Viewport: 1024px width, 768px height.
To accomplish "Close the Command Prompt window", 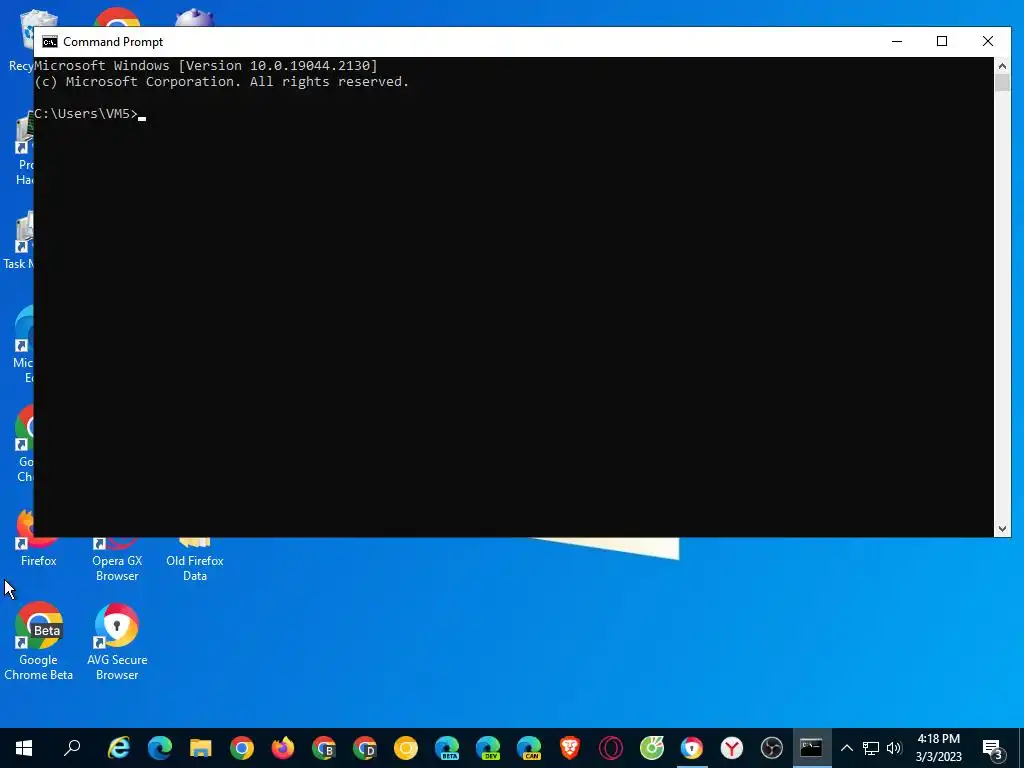I will (988, 41).
